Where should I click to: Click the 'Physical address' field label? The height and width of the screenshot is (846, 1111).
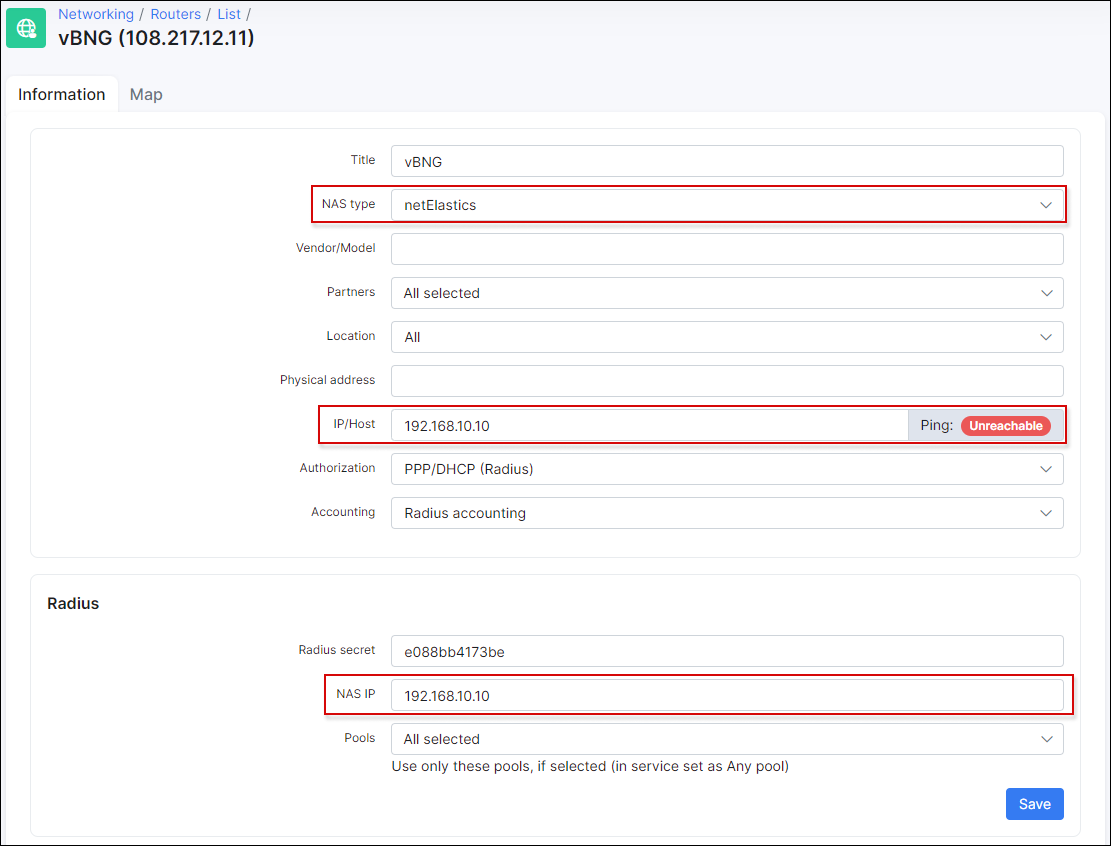(327, 380)
